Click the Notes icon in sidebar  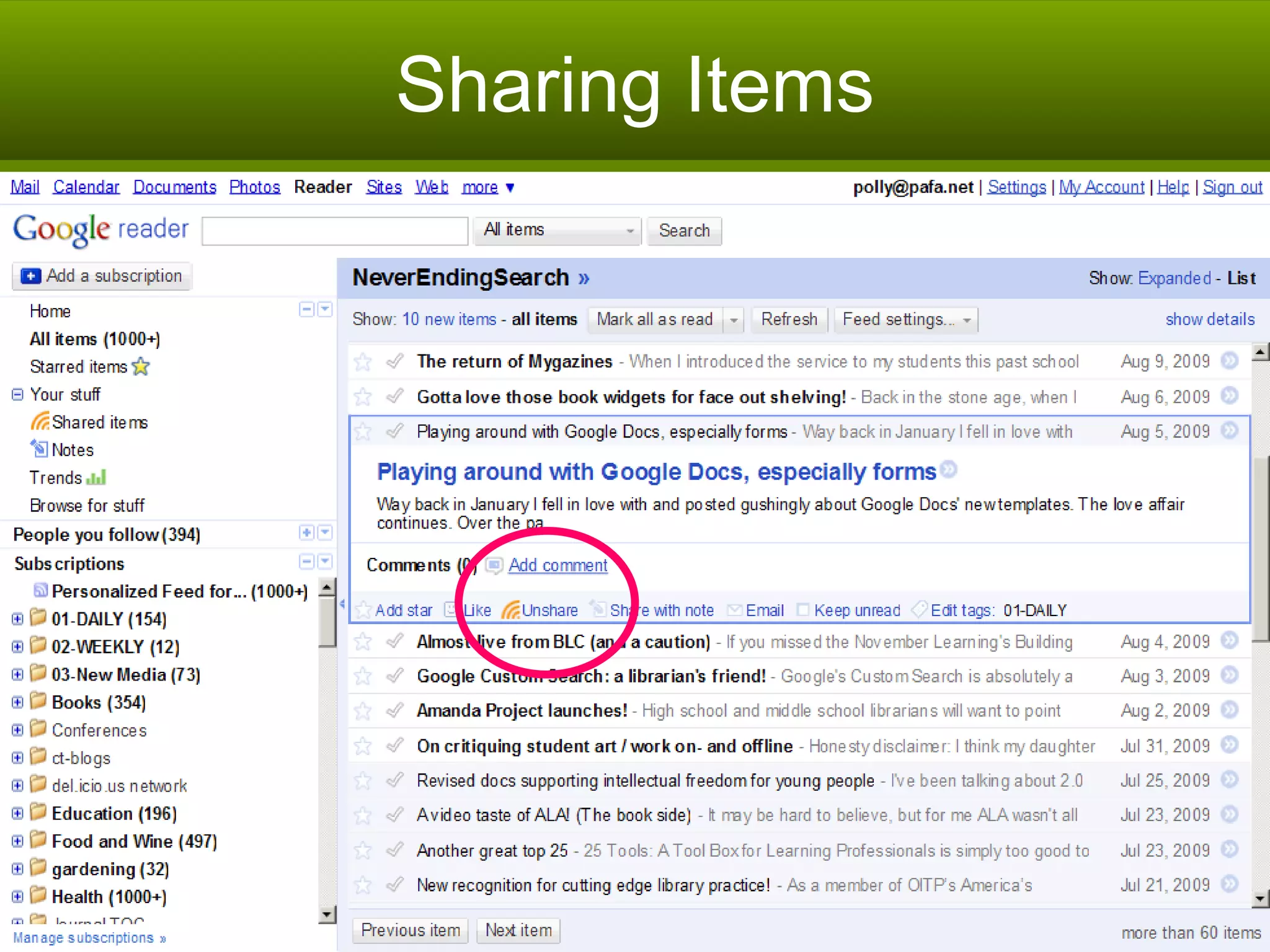[x=39, y=448]
